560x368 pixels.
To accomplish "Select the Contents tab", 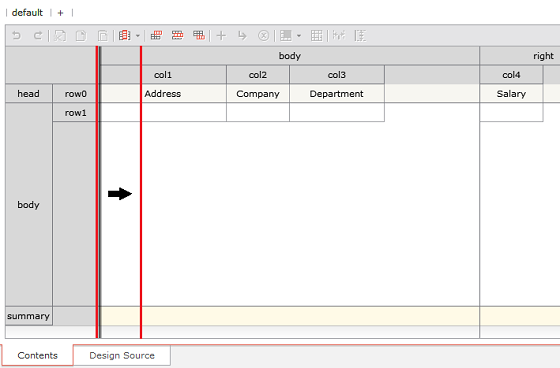I will click(38, 355).
